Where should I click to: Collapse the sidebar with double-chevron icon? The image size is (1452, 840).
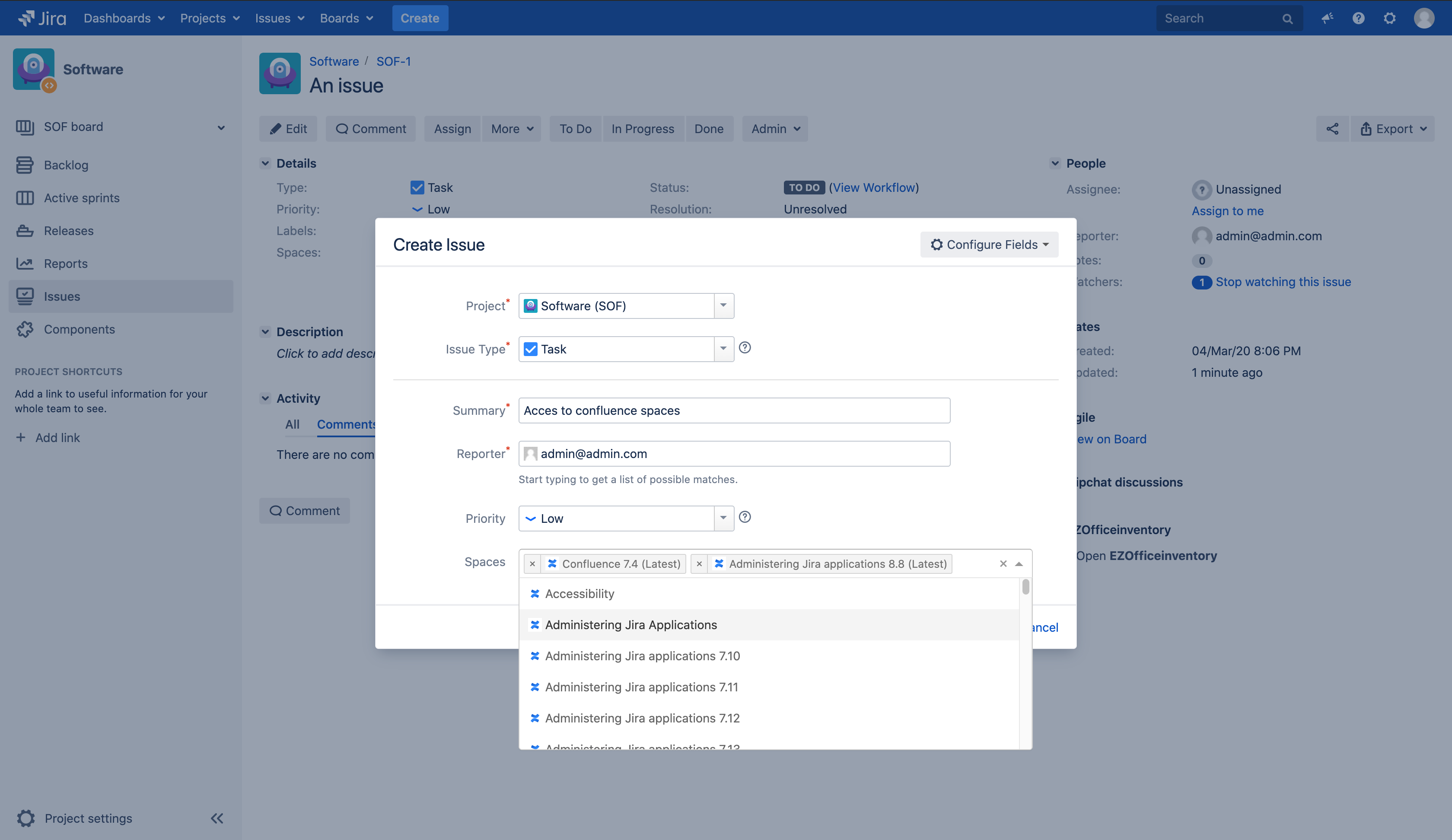[217, 818]
